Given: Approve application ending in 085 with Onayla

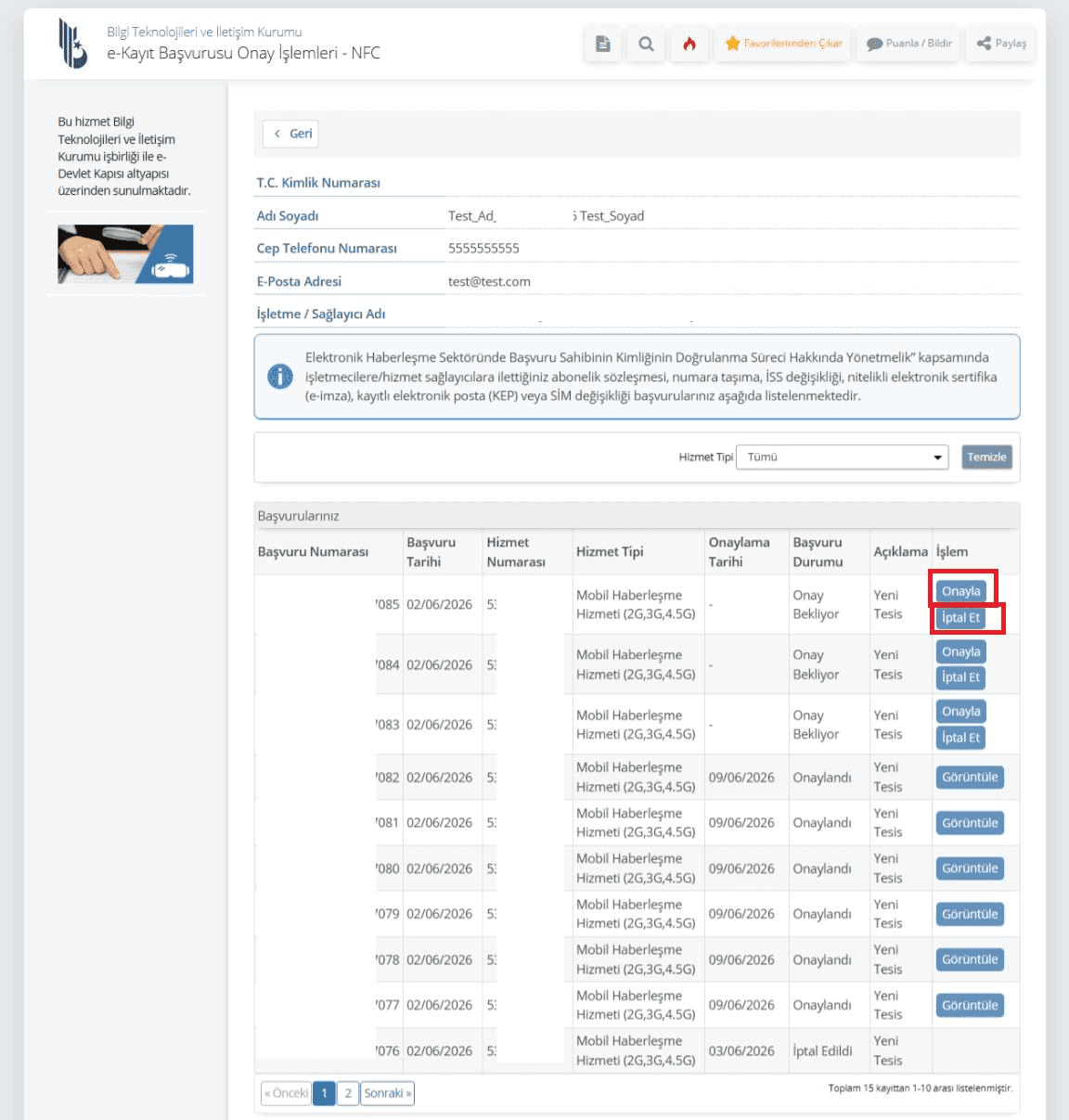Looking at the screenshot, I should tap(961, 591).
